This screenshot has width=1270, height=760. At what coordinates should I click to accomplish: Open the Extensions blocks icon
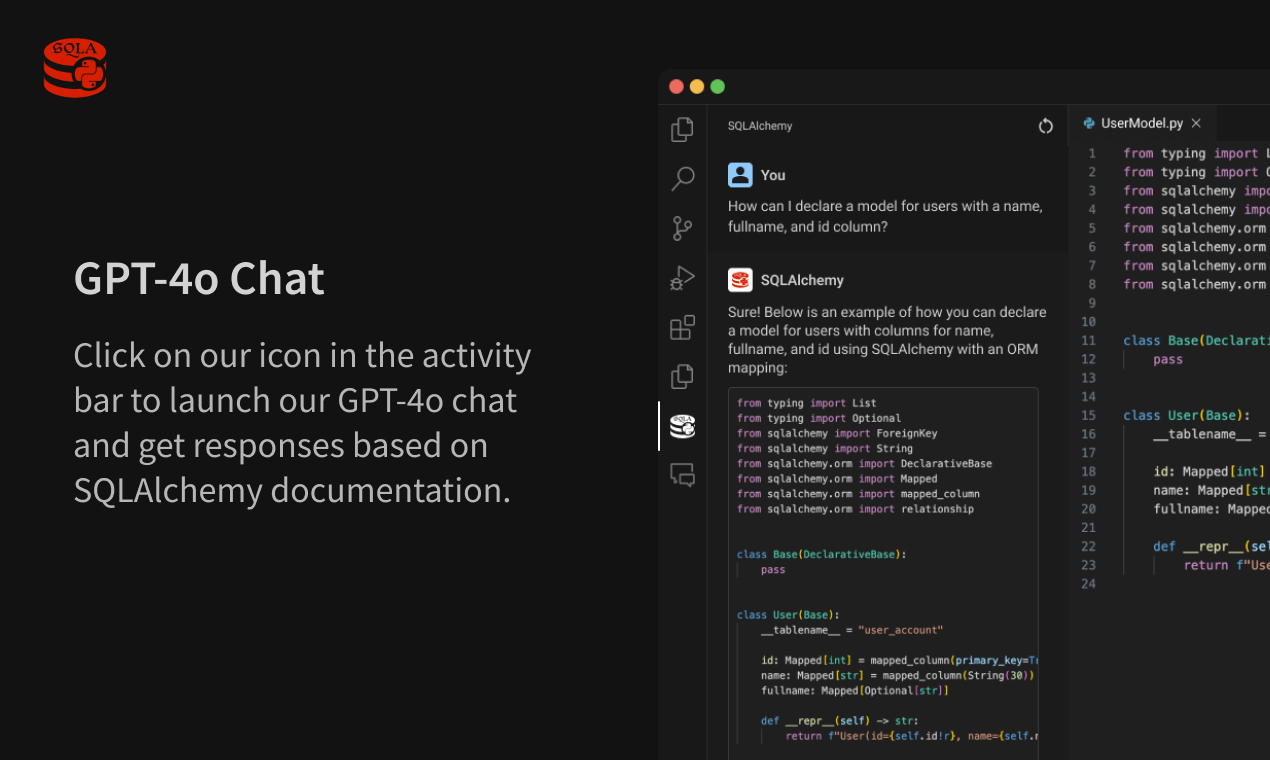coord(682,327)
